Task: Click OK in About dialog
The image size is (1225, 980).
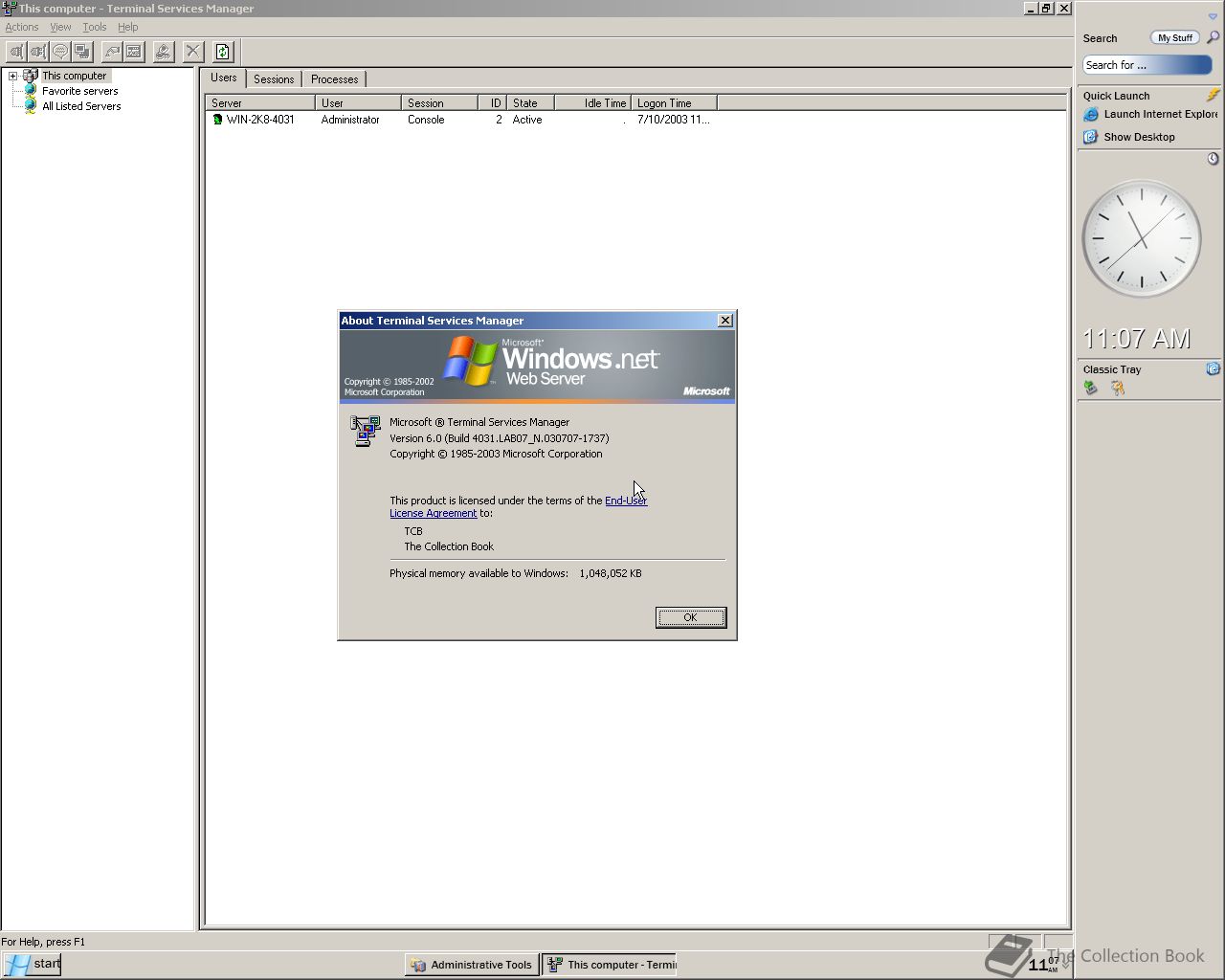Action: click(x=690, y=617)
